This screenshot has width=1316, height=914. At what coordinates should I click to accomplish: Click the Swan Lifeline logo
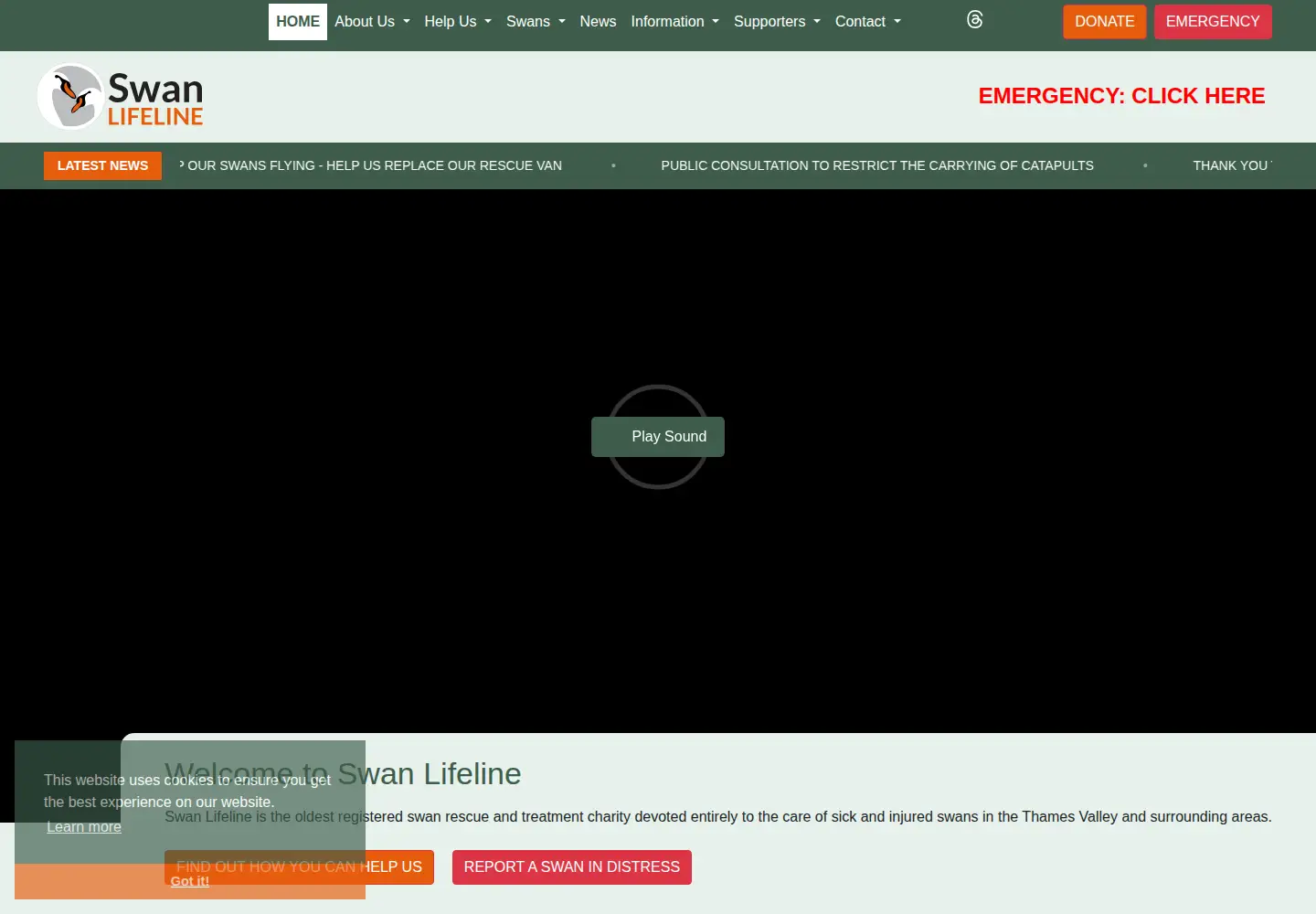[120, 96]
